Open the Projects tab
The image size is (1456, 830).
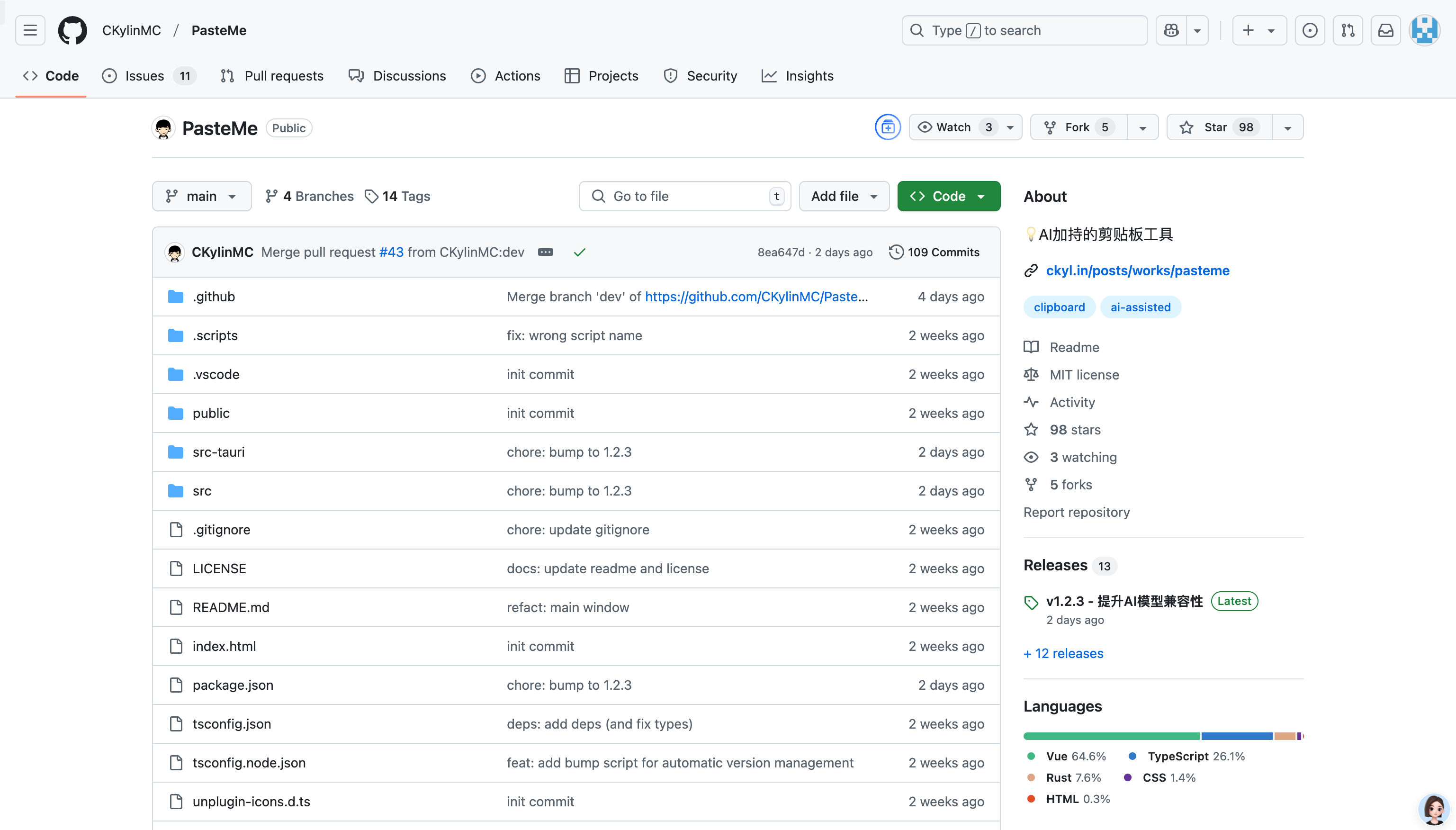[x=601, y=76]
